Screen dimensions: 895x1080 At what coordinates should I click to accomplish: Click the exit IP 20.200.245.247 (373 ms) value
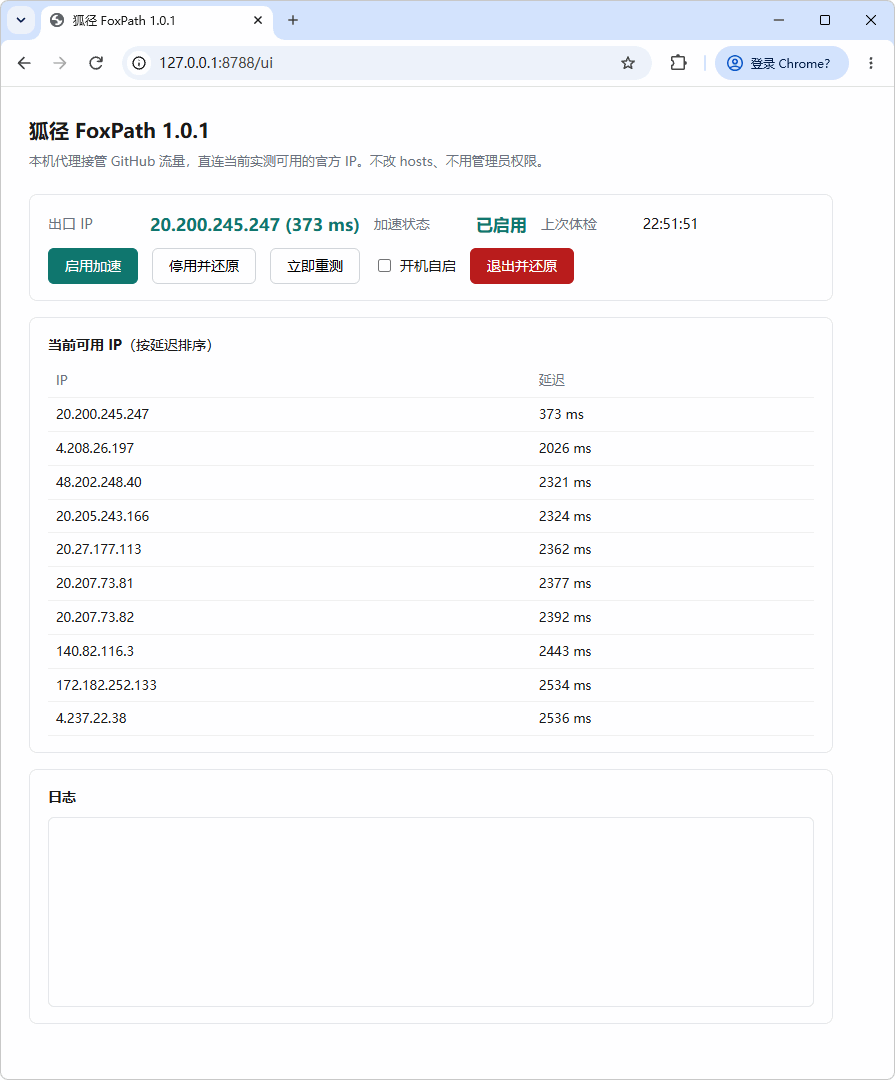pos(255,225)
